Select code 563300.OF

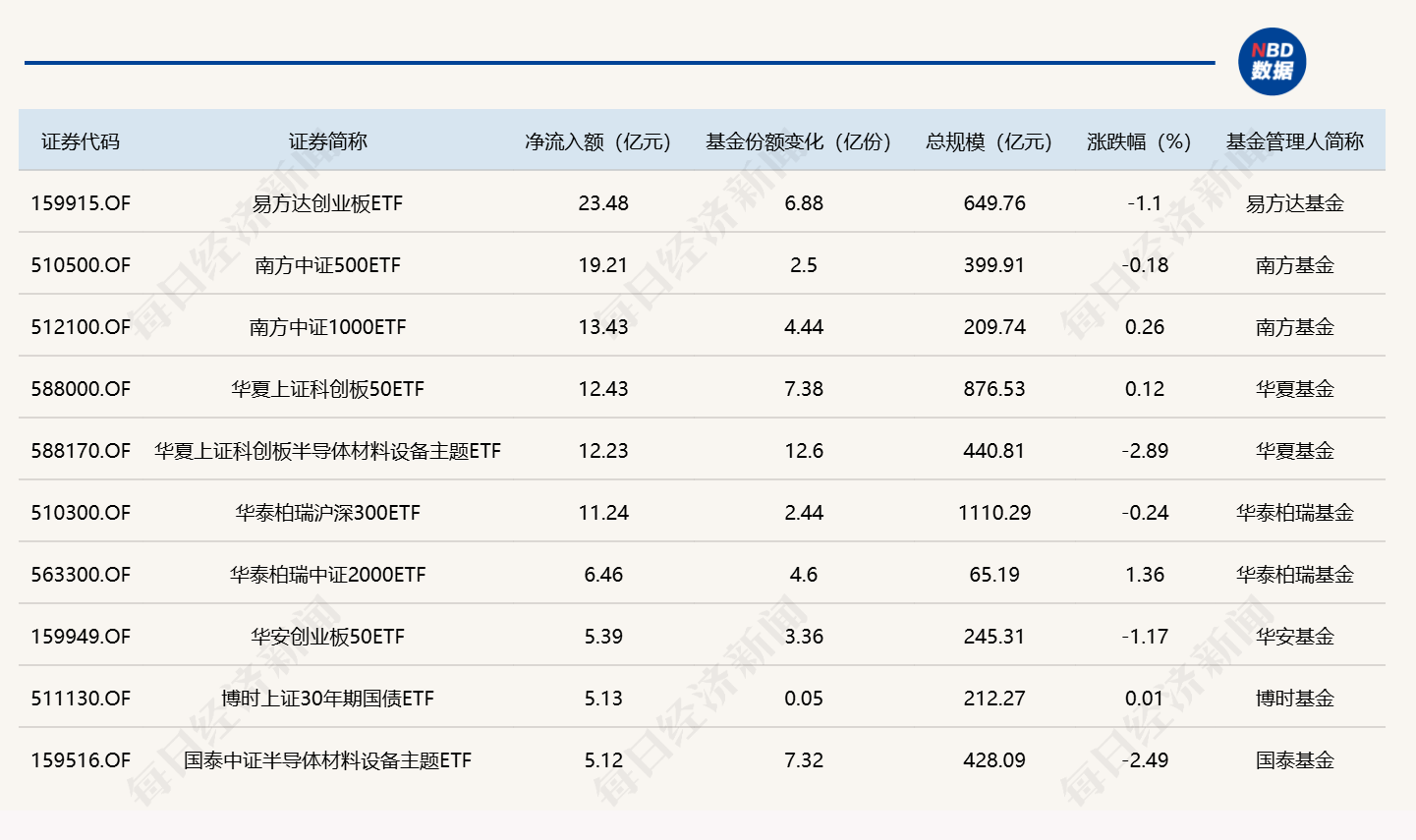[81, 575]
